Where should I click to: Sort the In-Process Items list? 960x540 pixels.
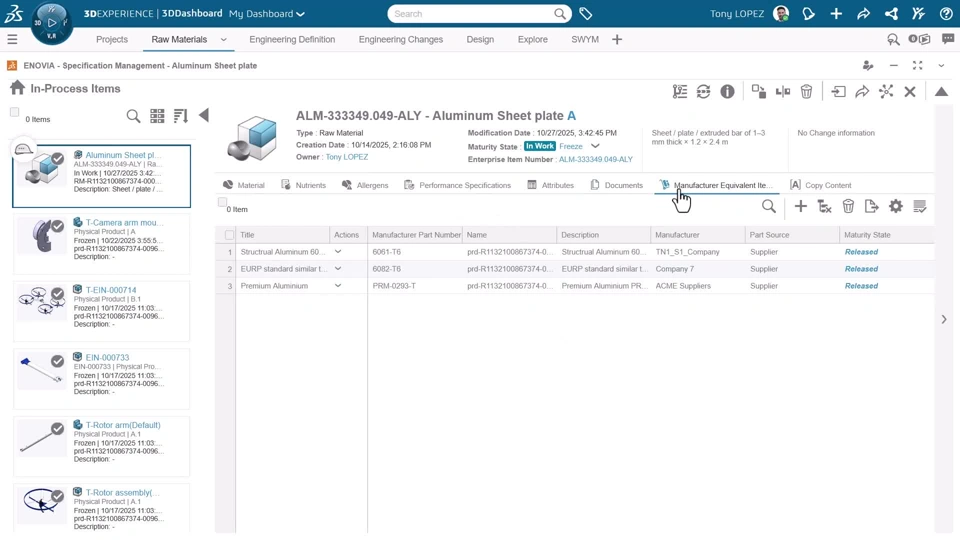[181, 116]
